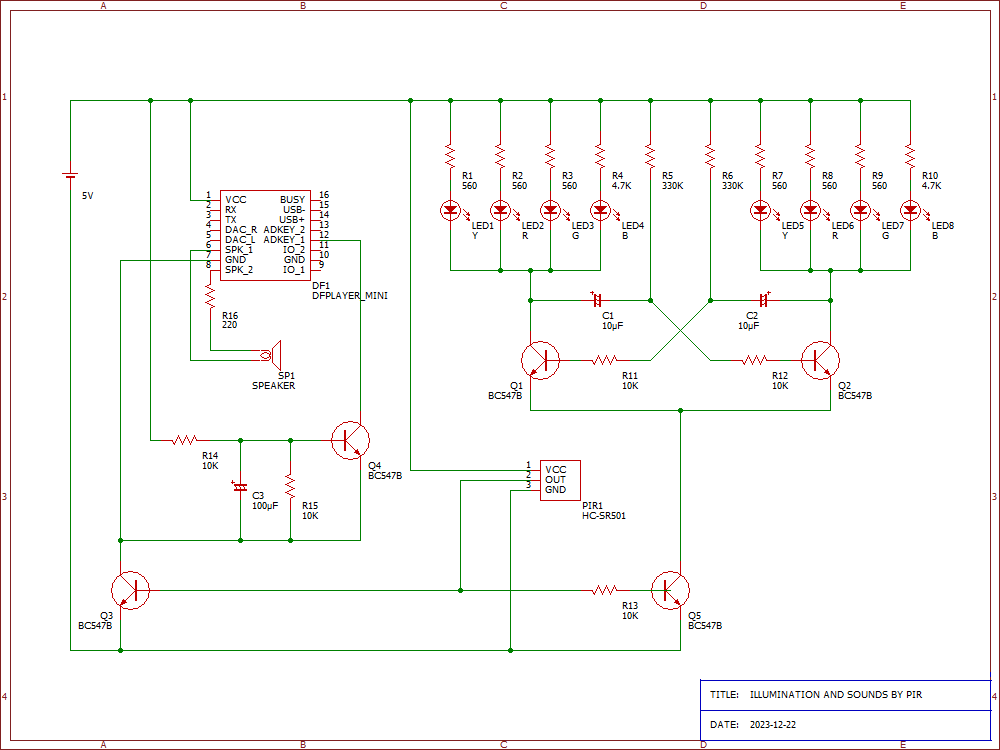
Task: Select transistor Q2 symbol
Action: 820,360
